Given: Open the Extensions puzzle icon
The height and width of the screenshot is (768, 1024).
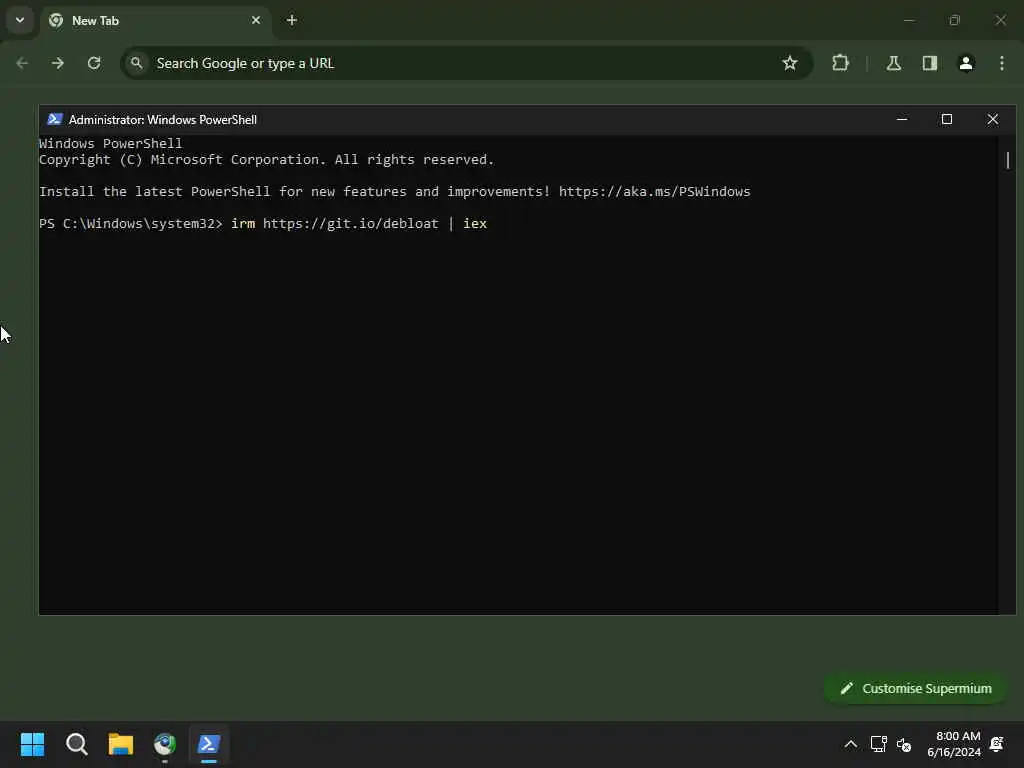Looking at the screenshot, I should pos(840,63).
